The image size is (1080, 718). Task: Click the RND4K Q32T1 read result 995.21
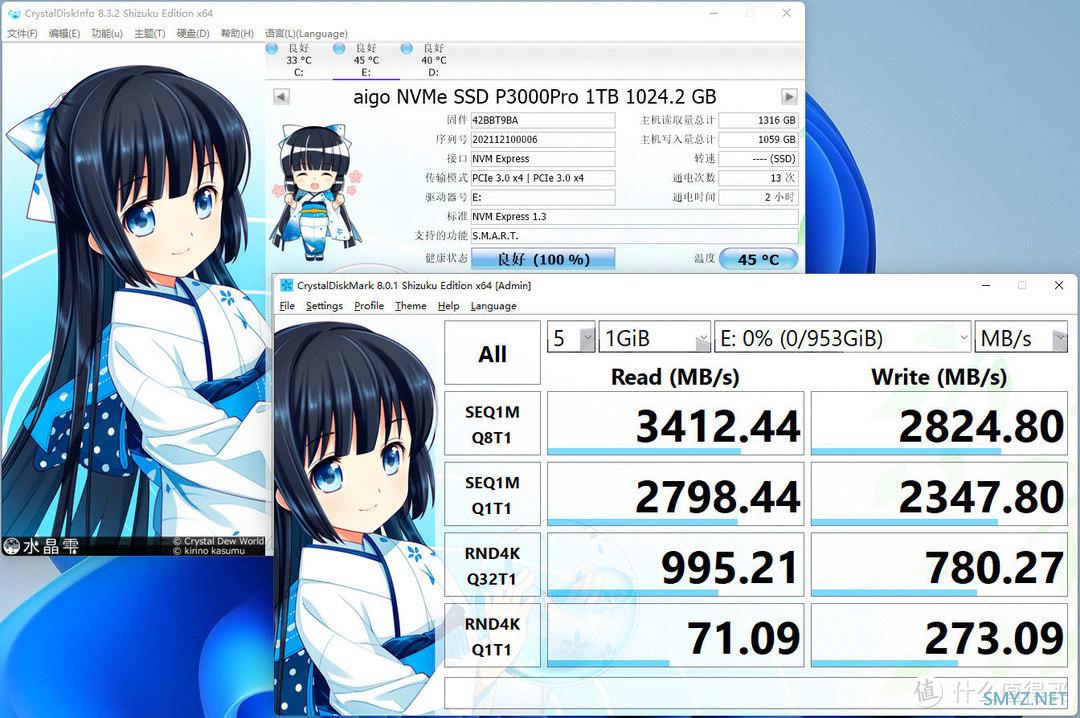676,565
